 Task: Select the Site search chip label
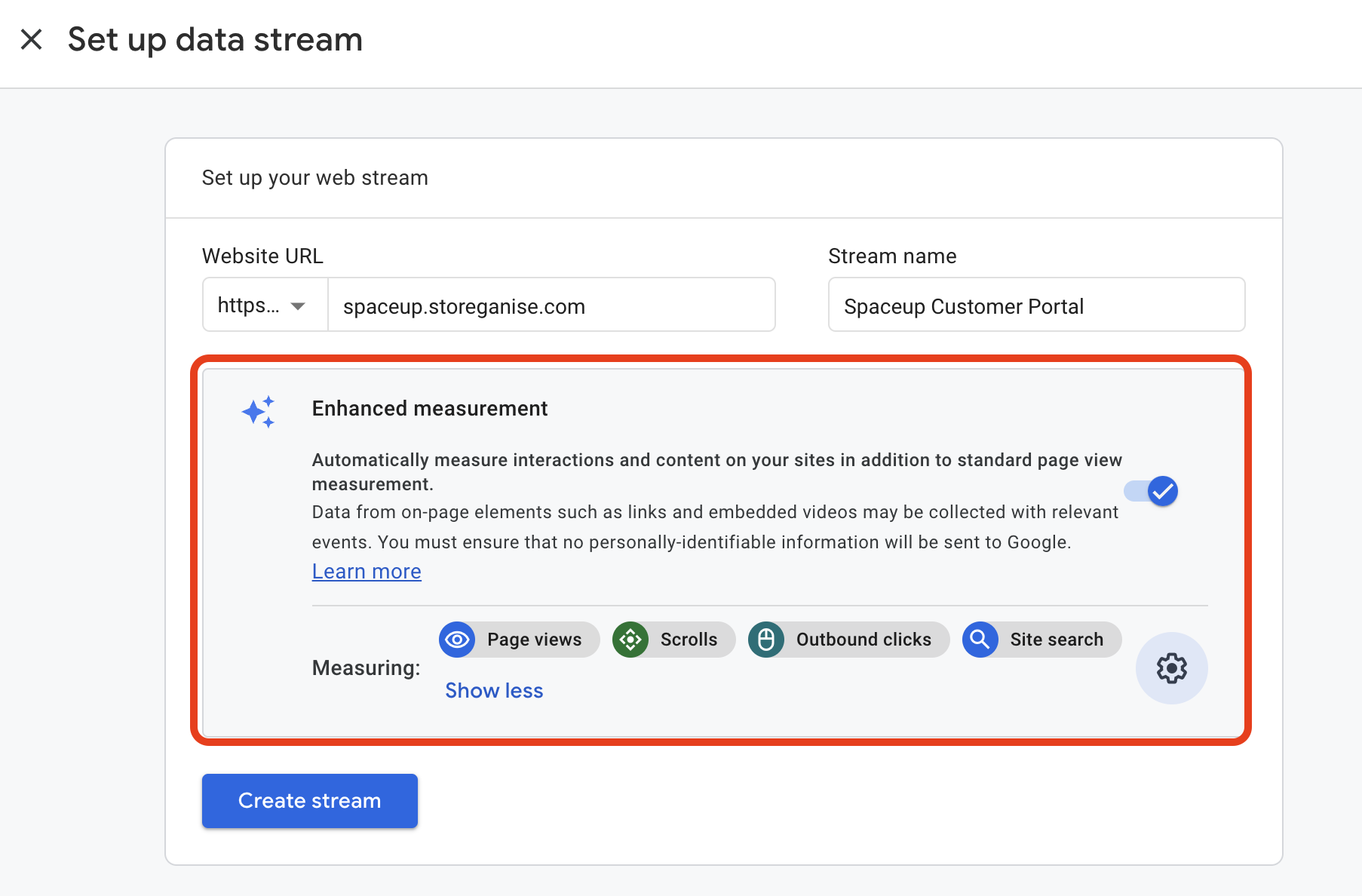(1056, 640)
